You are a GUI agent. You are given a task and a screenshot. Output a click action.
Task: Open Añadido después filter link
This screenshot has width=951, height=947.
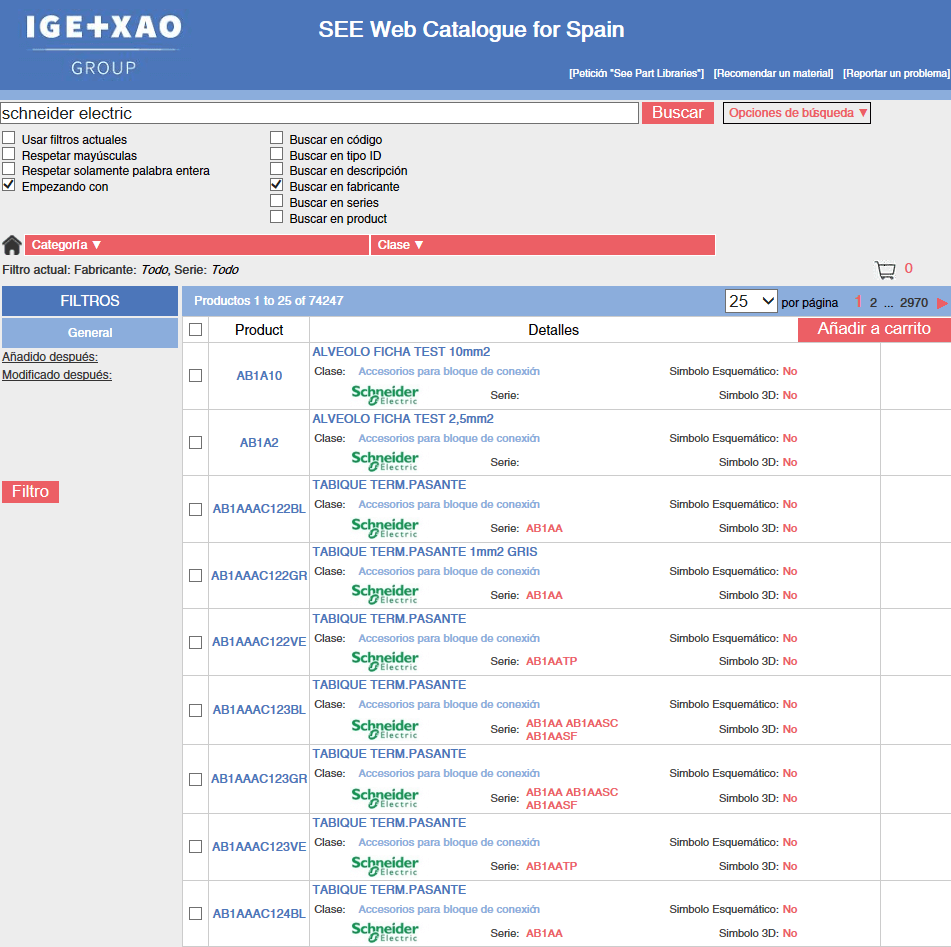[50, 357]
